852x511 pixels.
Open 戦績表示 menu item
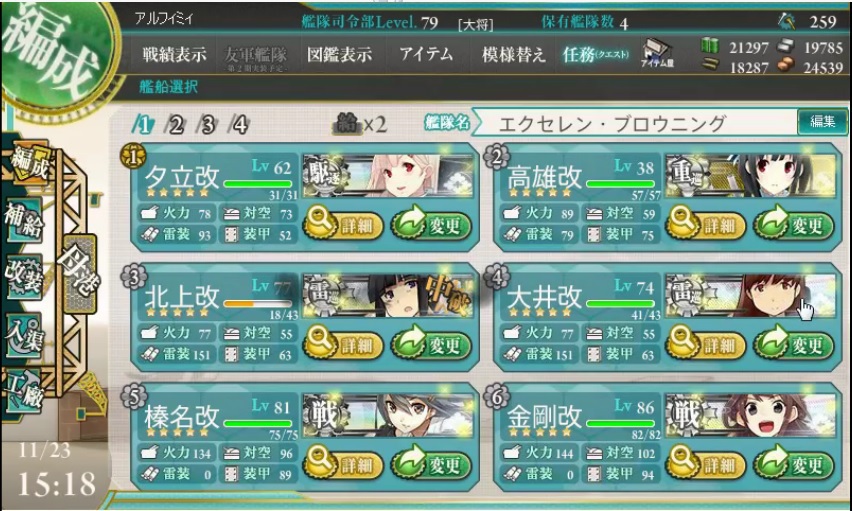[174, 54]
